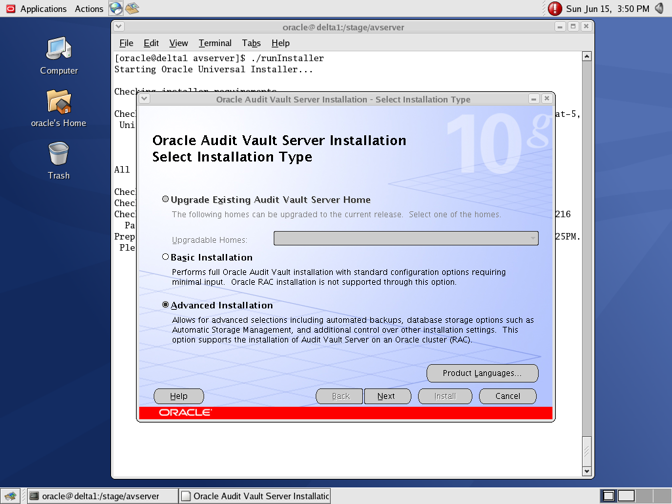Open the volume speaker icon in top panel
Screen dimensions: 672x504
660,8
